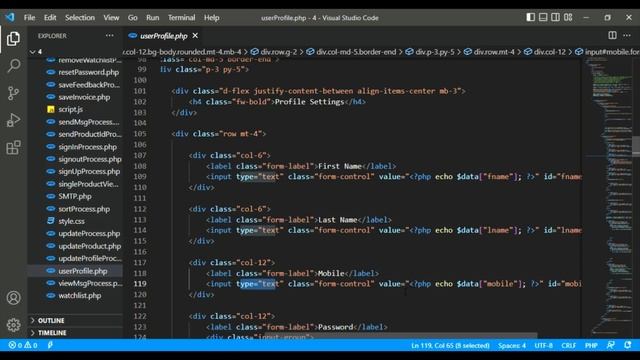Open signoutProcess.php file

90,159
